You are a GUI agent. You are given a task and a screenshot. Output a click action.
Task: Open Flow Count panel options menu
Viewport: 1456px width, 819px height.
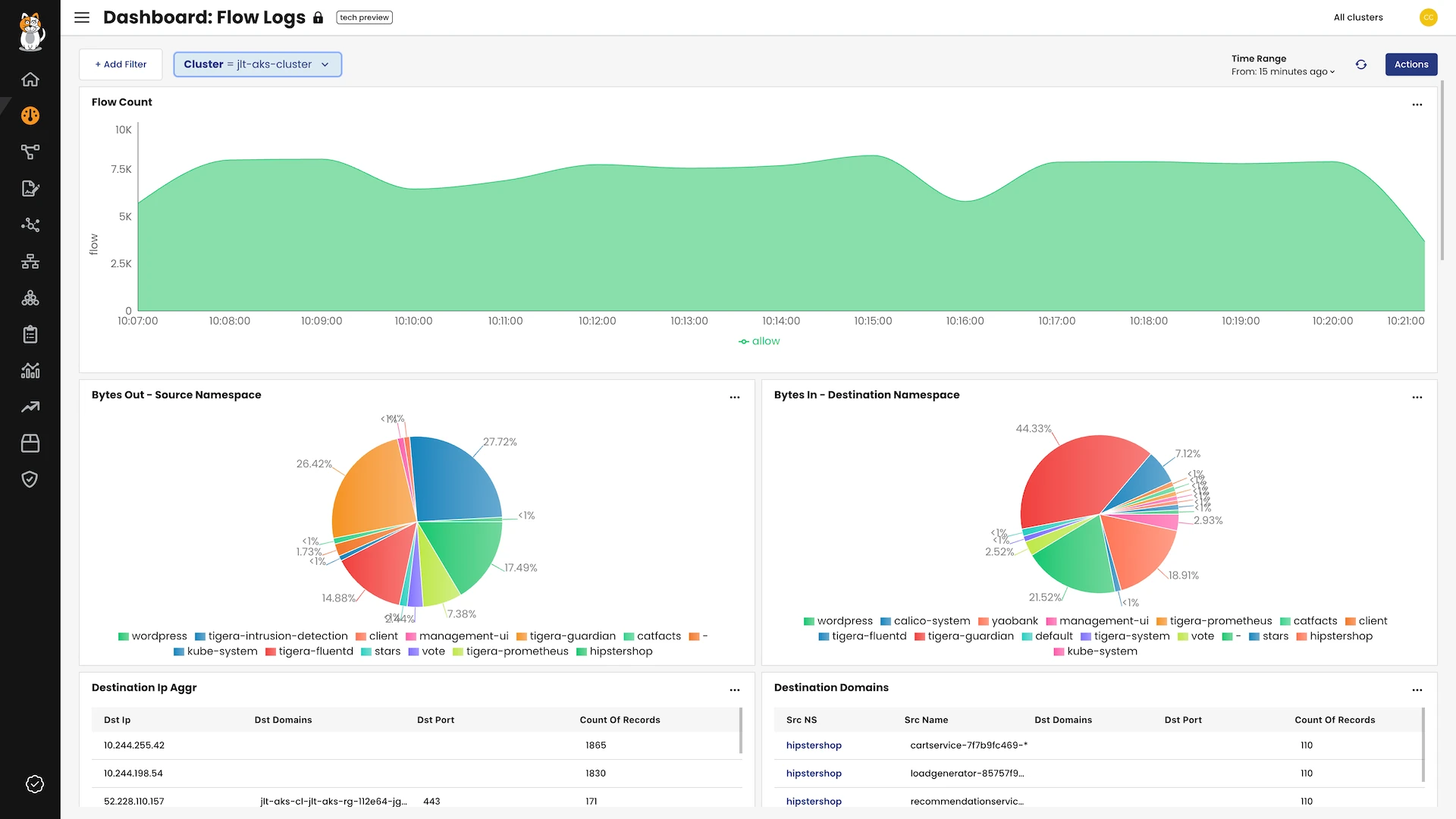1417,105
